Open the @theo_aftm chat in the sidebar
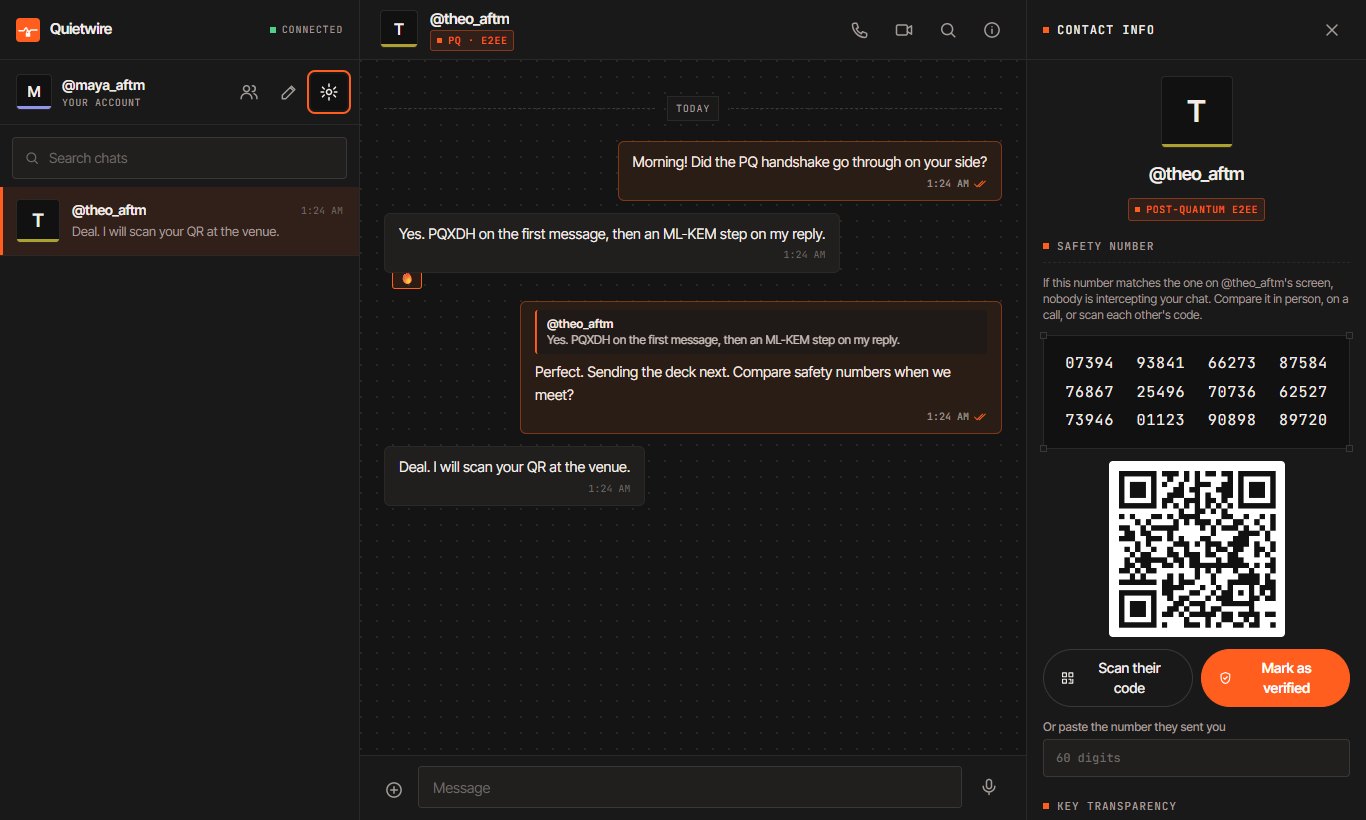This screenshot has height=820, width=1366. pos(180,221)
